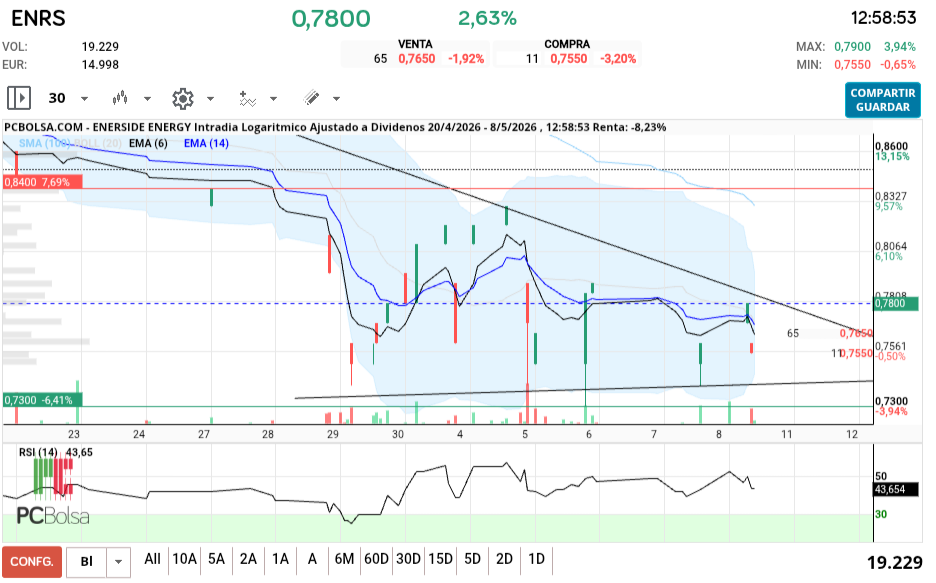Expand the drawing tools dropdown arrow

coord(336,99)
